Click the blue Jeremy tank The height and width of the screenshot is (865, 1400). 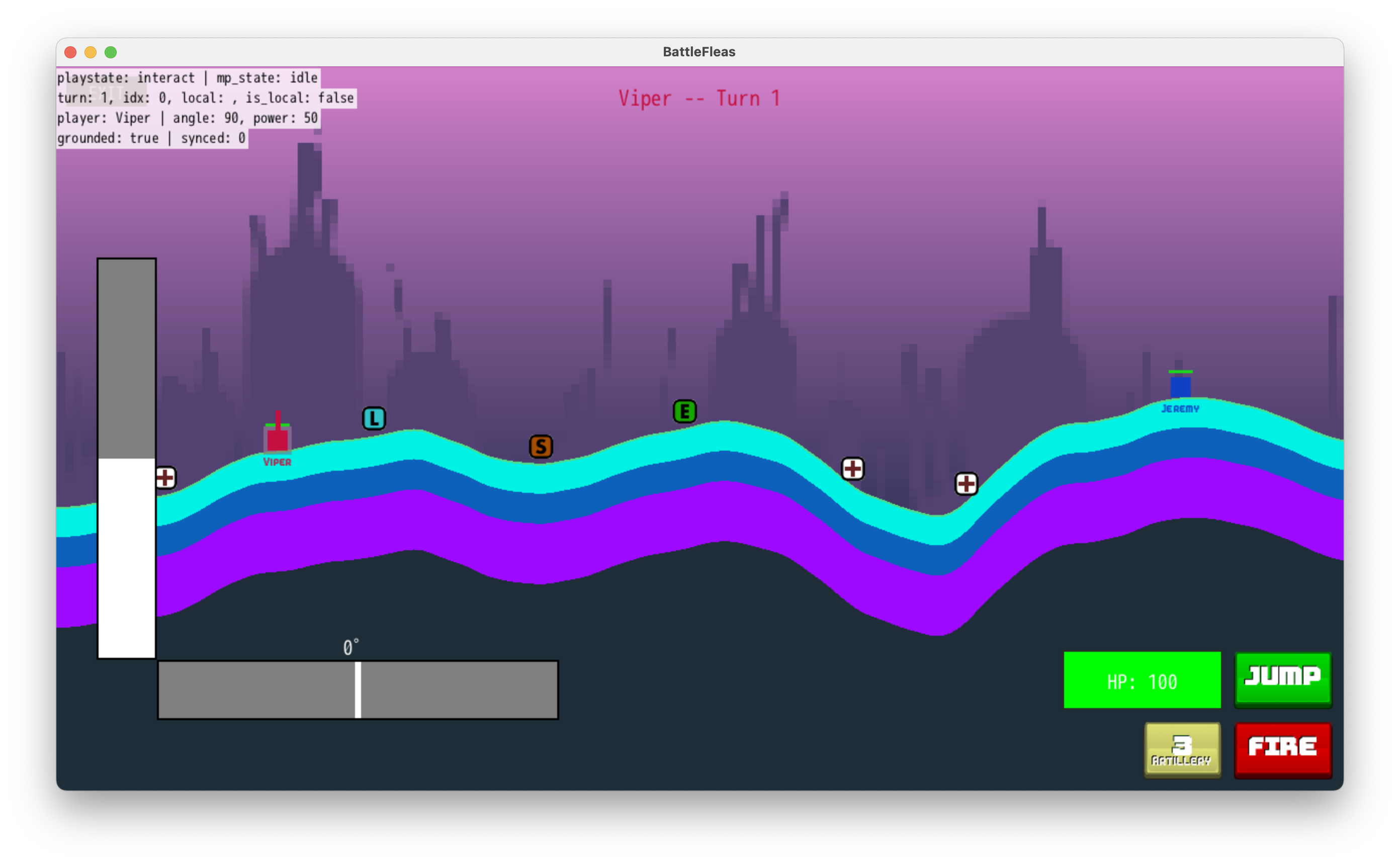click(1180, 387)
